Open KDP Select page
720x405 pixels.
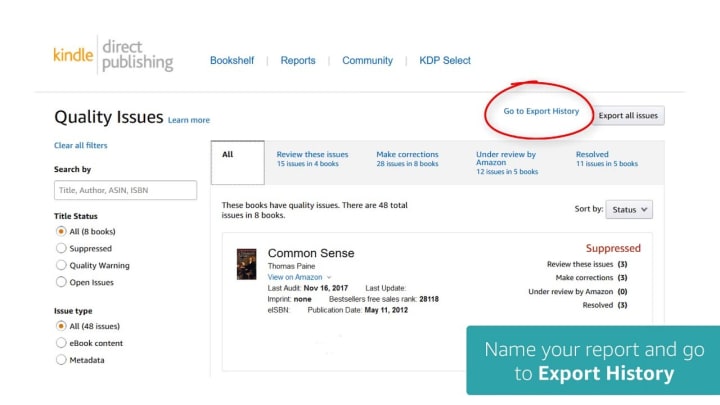445,60
